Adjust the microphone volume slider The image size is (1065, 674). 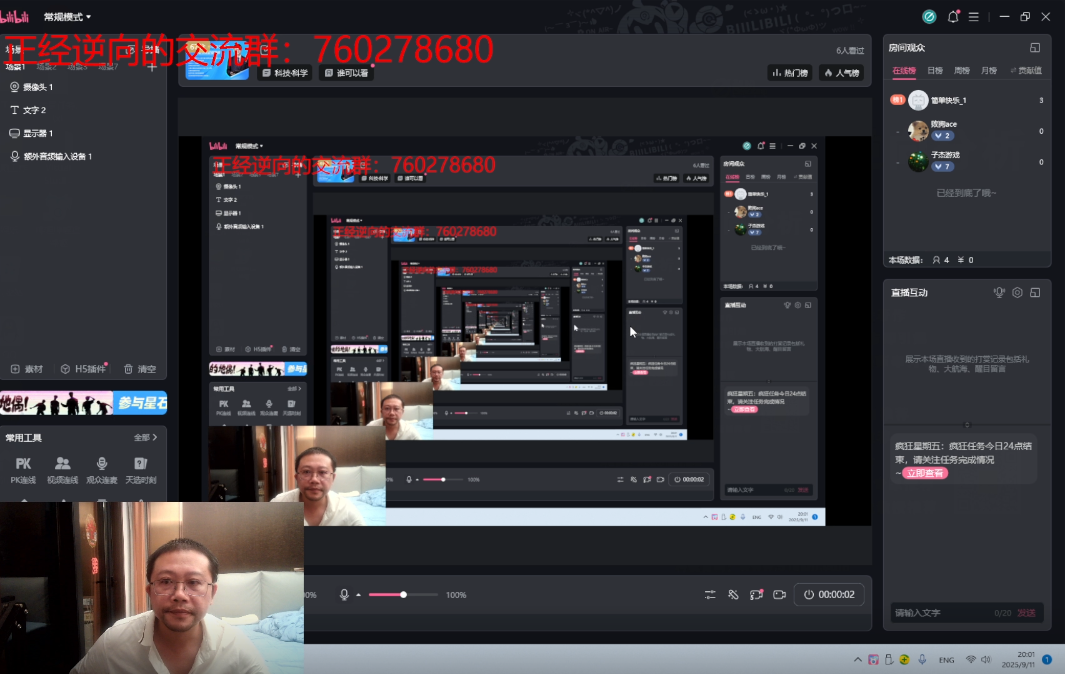point(403,595)
